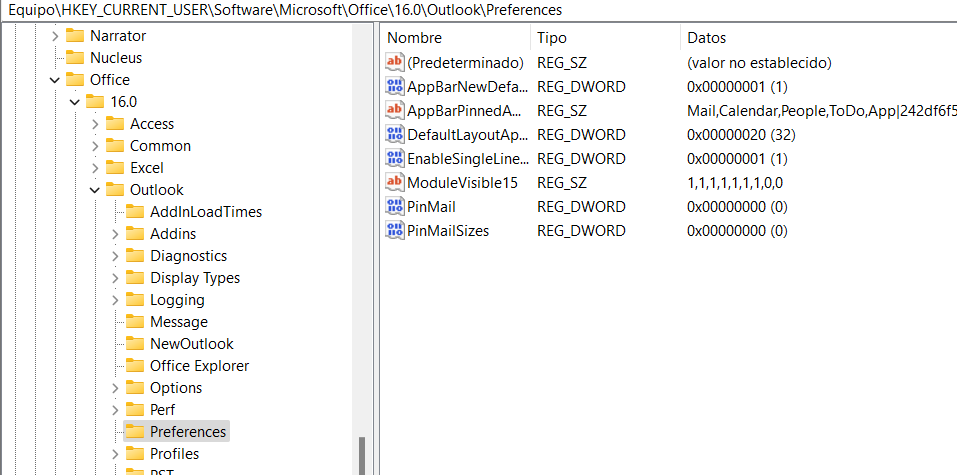Click the Profiles folder icon
Screen dimensions: 957x475
[135, 453]
